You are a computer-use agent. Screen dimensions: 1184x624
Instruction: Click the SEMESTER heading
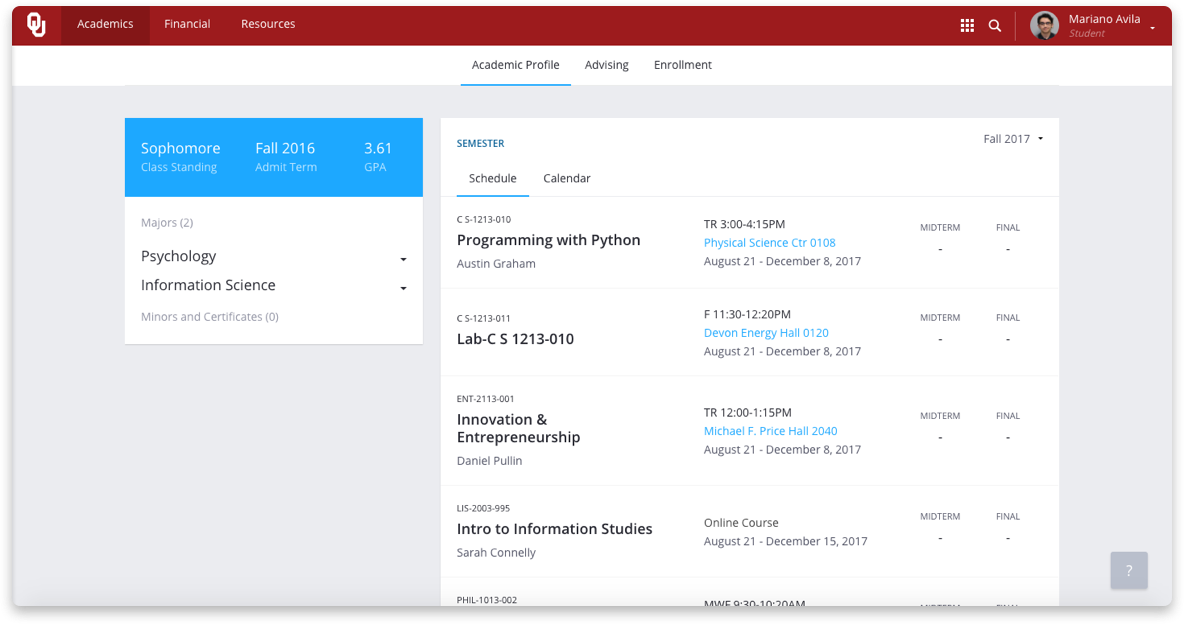[480, 144]
